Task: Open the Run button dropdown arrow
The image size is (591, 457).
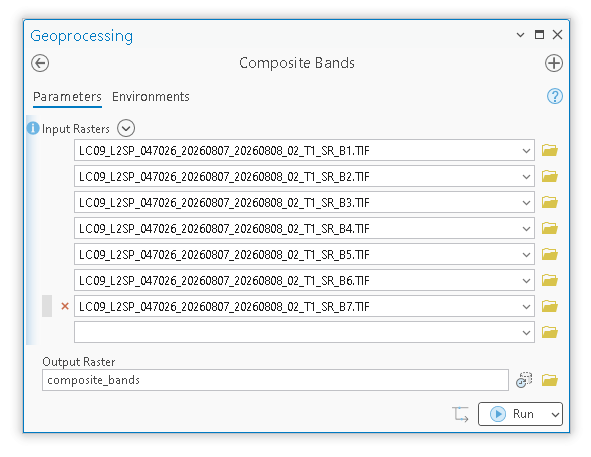Action: [x=555, y=414]
